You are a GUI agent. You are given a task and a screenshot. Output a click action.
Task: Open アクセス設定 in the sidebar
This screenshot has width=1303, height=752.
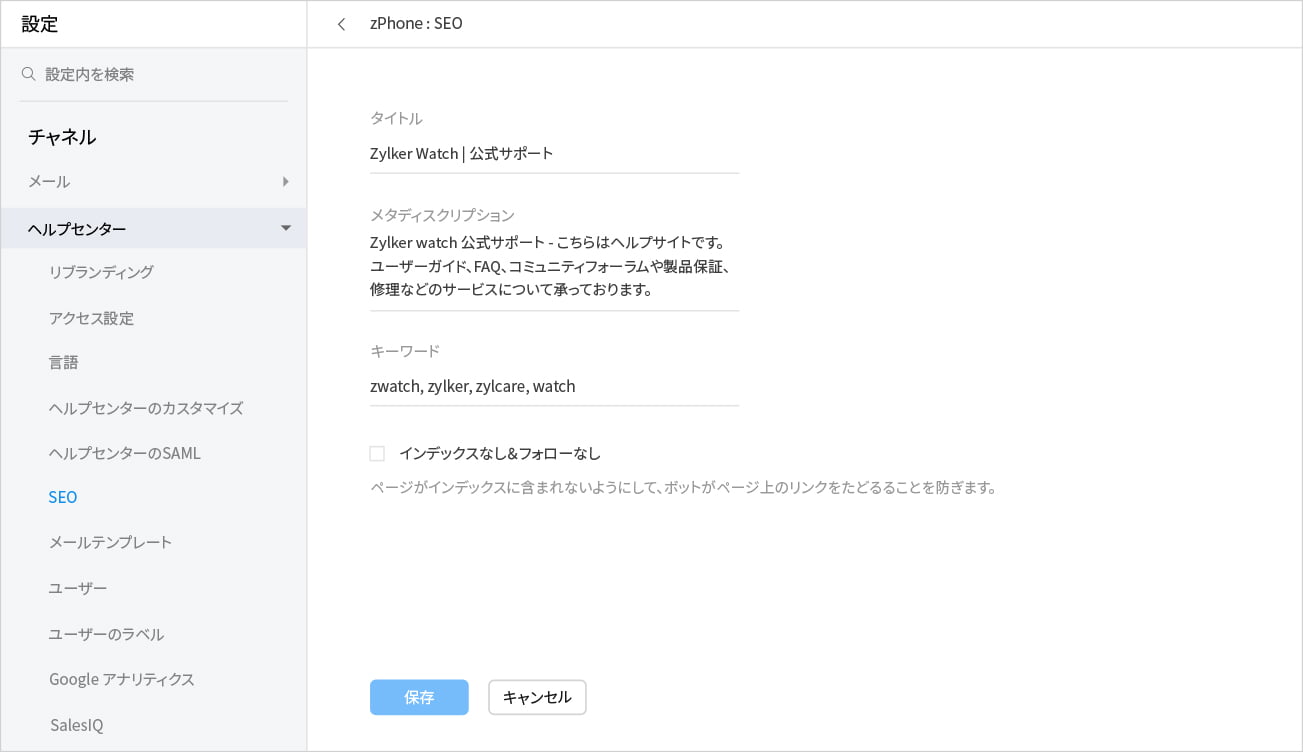click(91, 318)
